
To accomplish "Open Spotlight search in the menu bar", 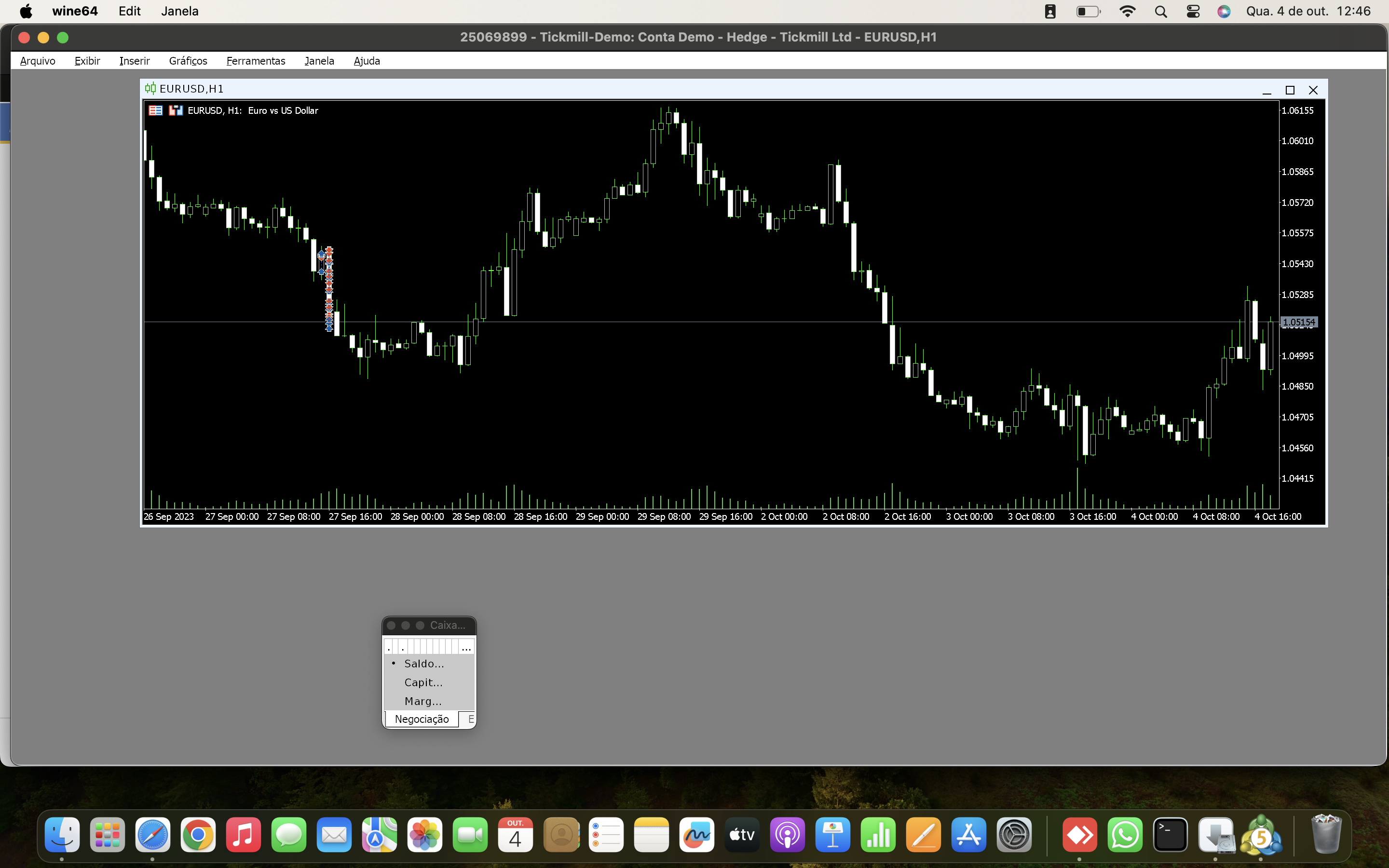I will (x=1160, y=12).
